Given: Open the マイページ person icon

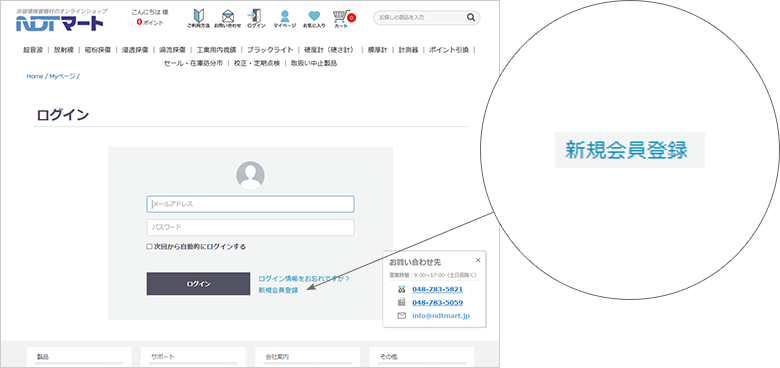Looking at the screenshot, I should (x=285, y=18).
